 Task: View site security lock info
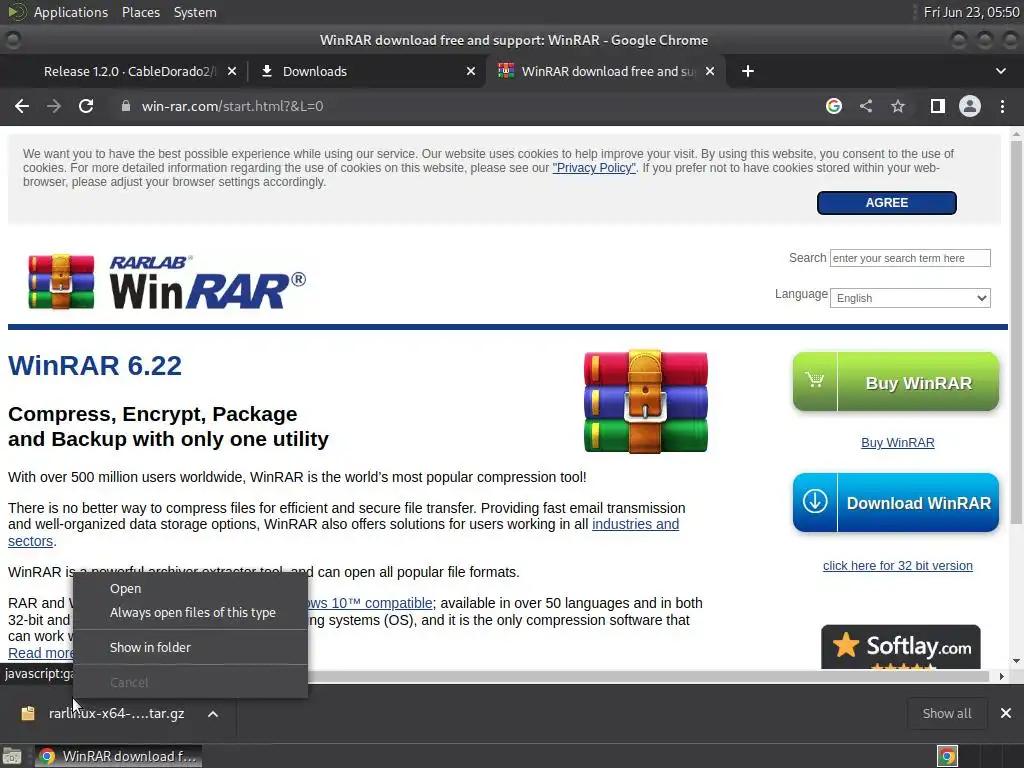click(126, 106)
